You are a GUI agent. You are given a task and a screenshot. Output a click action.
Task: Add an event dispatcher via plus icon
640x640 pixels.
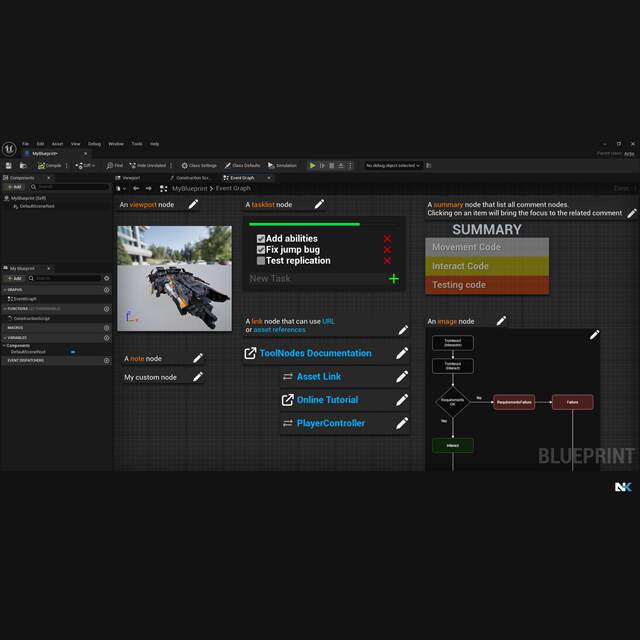[107, 361]
